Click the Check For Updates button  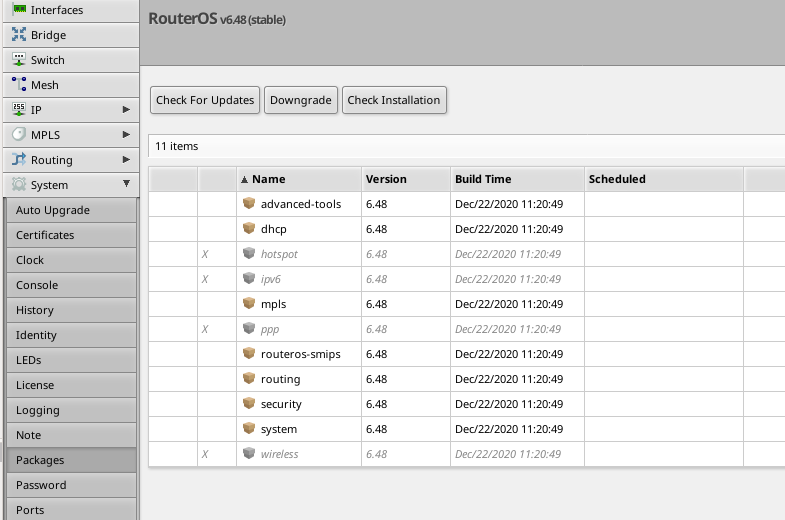205,100
